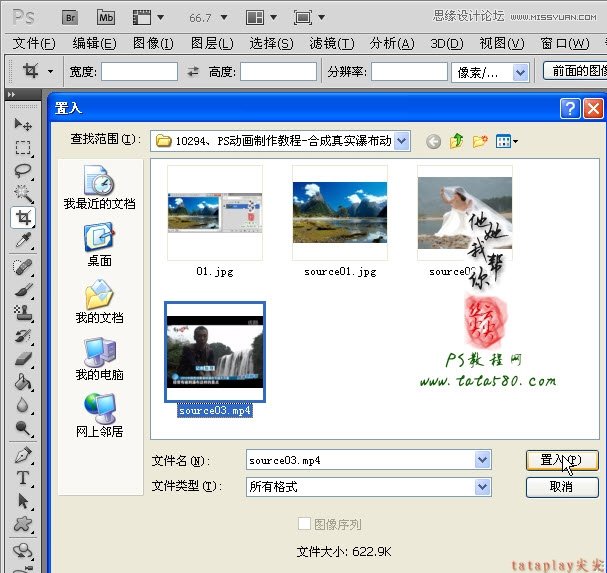Open 网上邻居 location

coord(99,415)
